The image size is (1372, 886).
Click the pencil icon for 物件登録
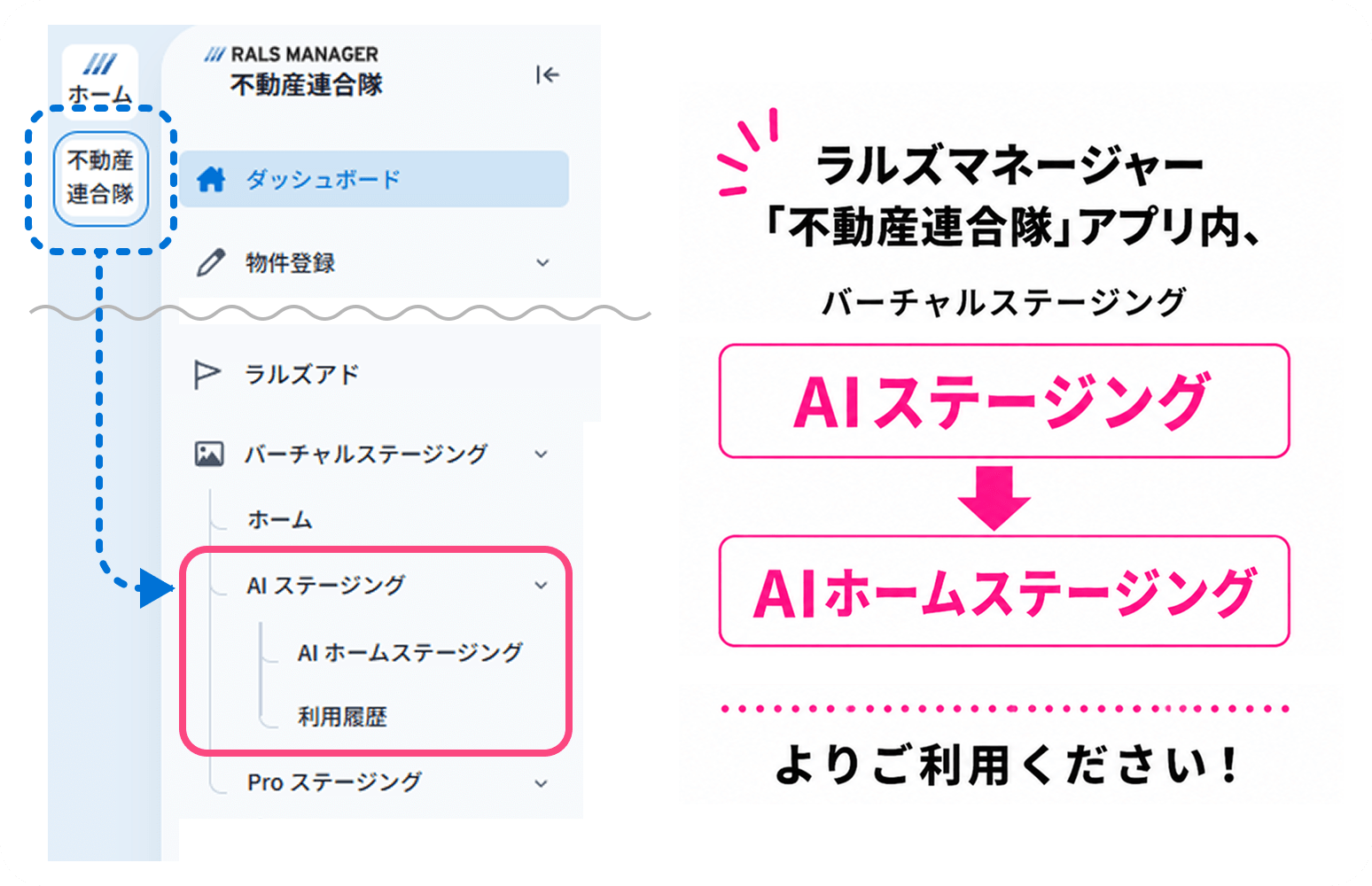click(210, 262)
